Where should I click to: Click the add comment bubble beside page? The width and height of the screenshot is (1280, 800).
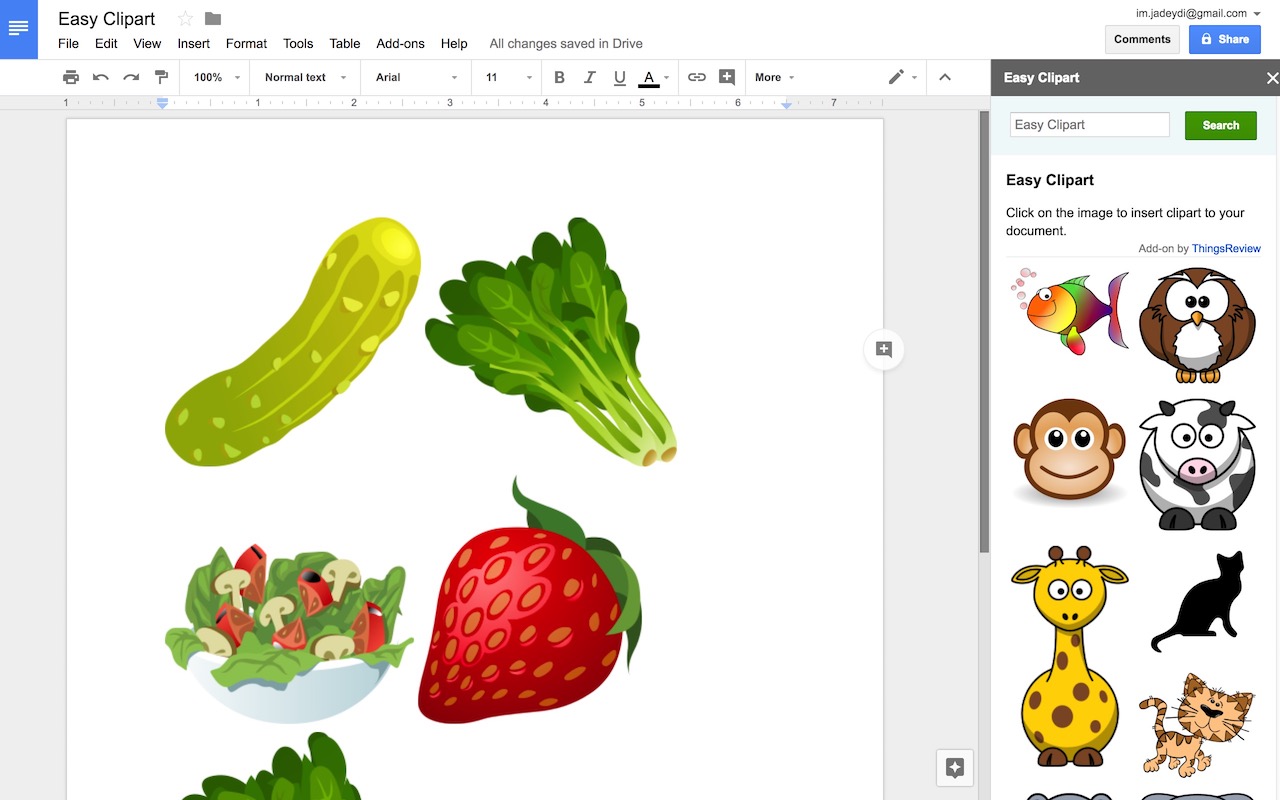tap(884, 349)
